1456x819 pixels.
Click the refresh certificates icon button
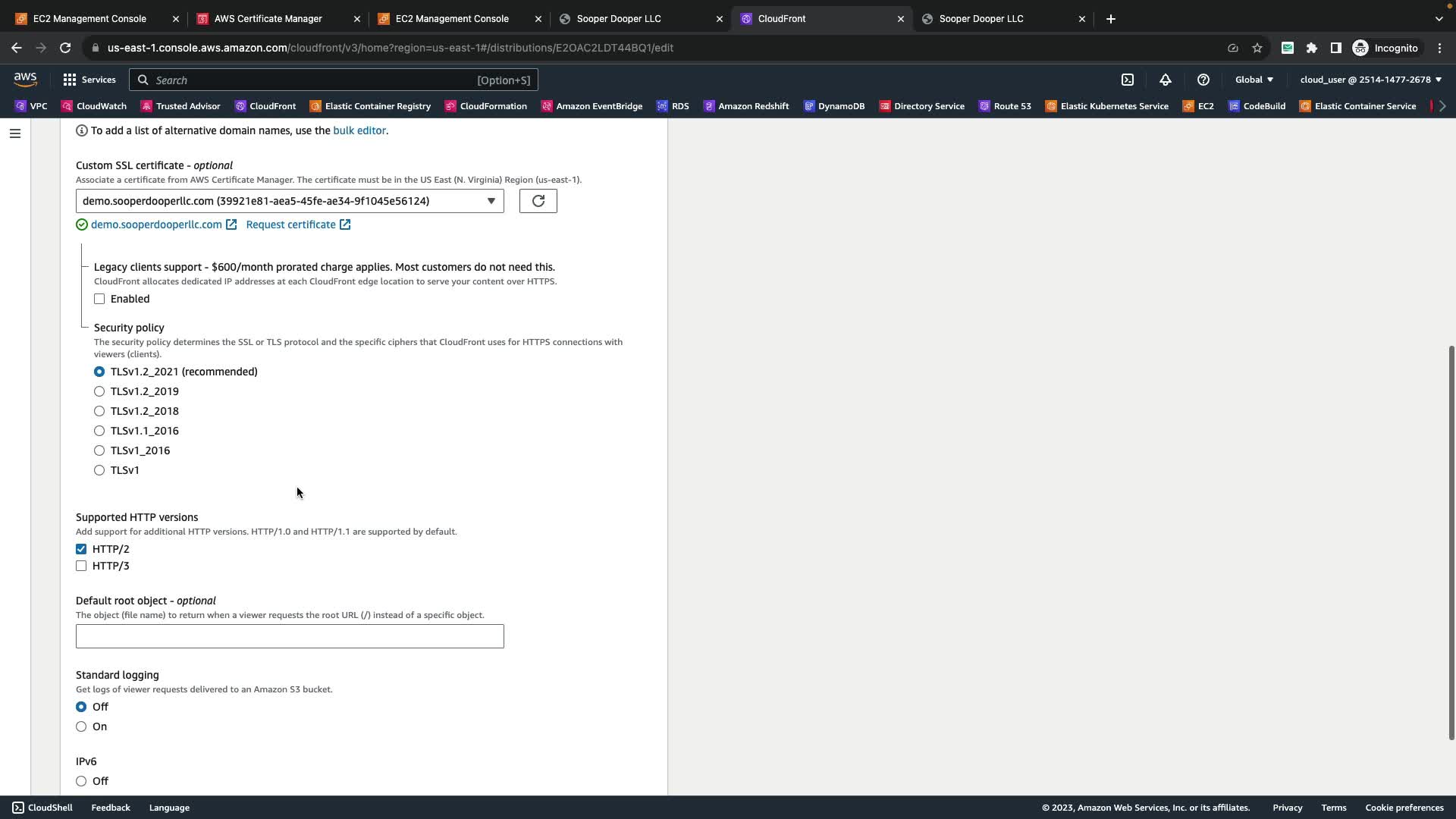pyautogui.click(x=538, y=201)
